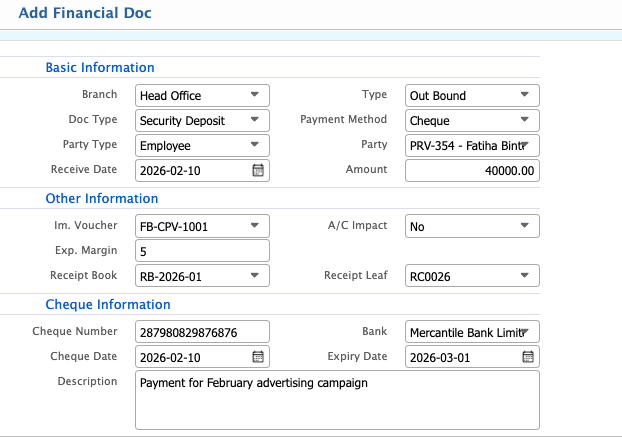The width and height of the screenshot is (622, 437).
Task: Expand the Branch dropdown
Action: tap(202, 96)
